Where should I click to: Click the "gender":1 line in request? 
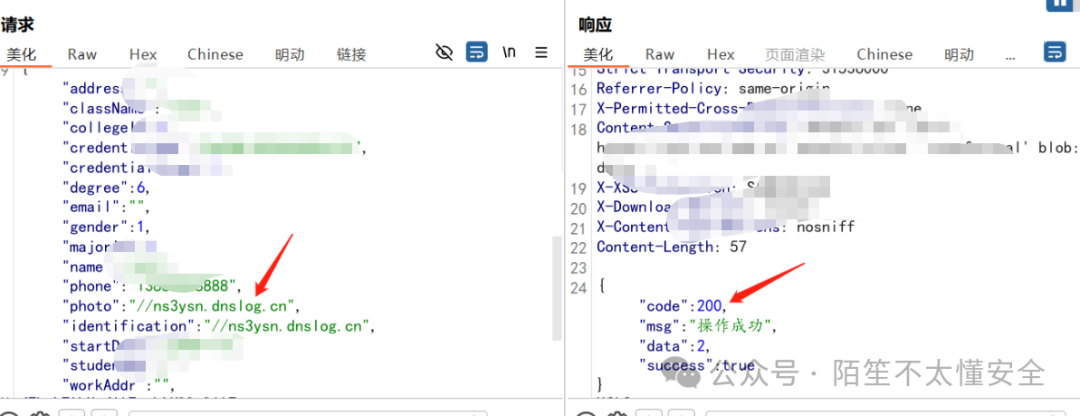point(106,226)
